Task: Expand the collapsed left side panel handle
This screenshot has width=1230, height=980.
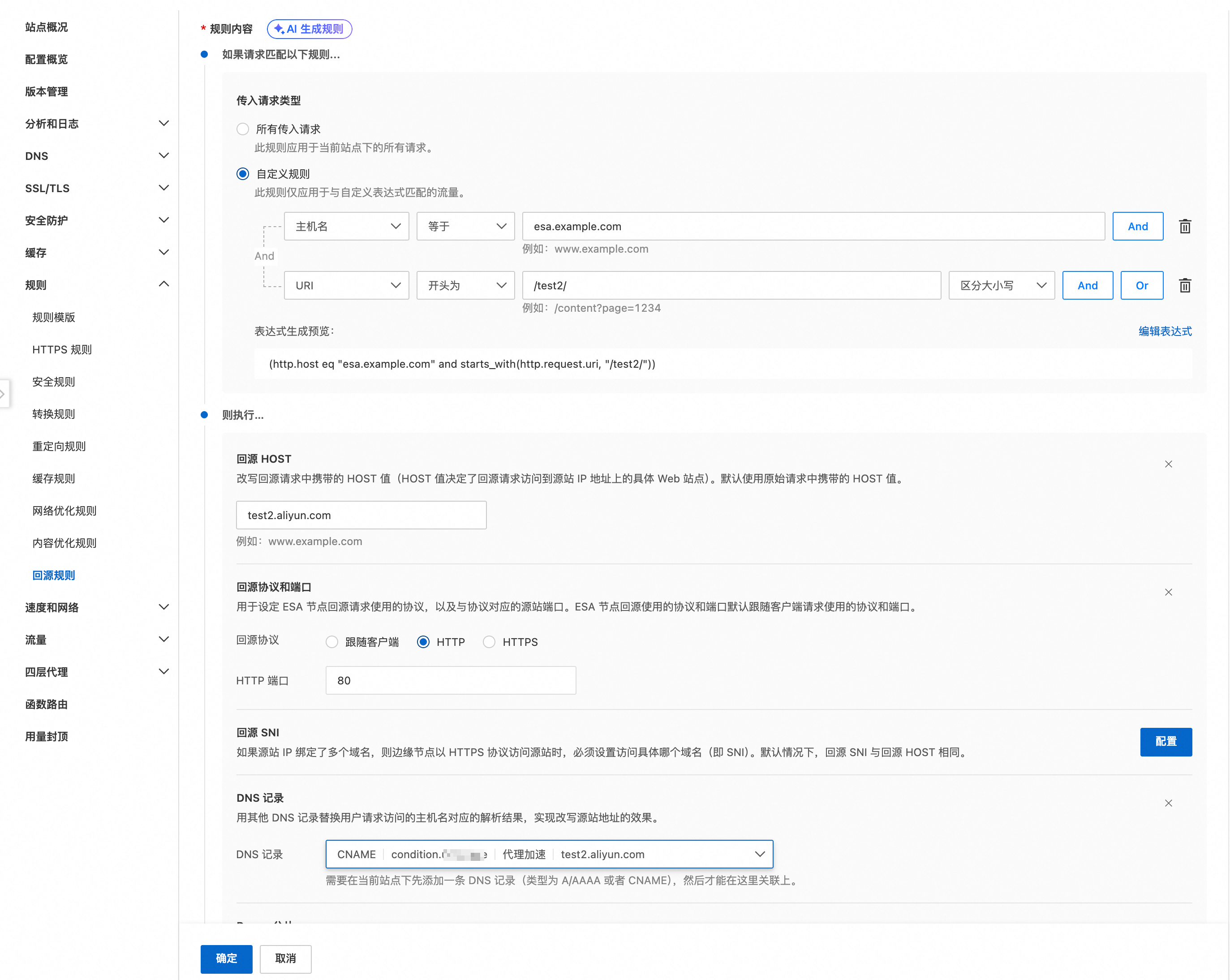Action: point(4,394)
